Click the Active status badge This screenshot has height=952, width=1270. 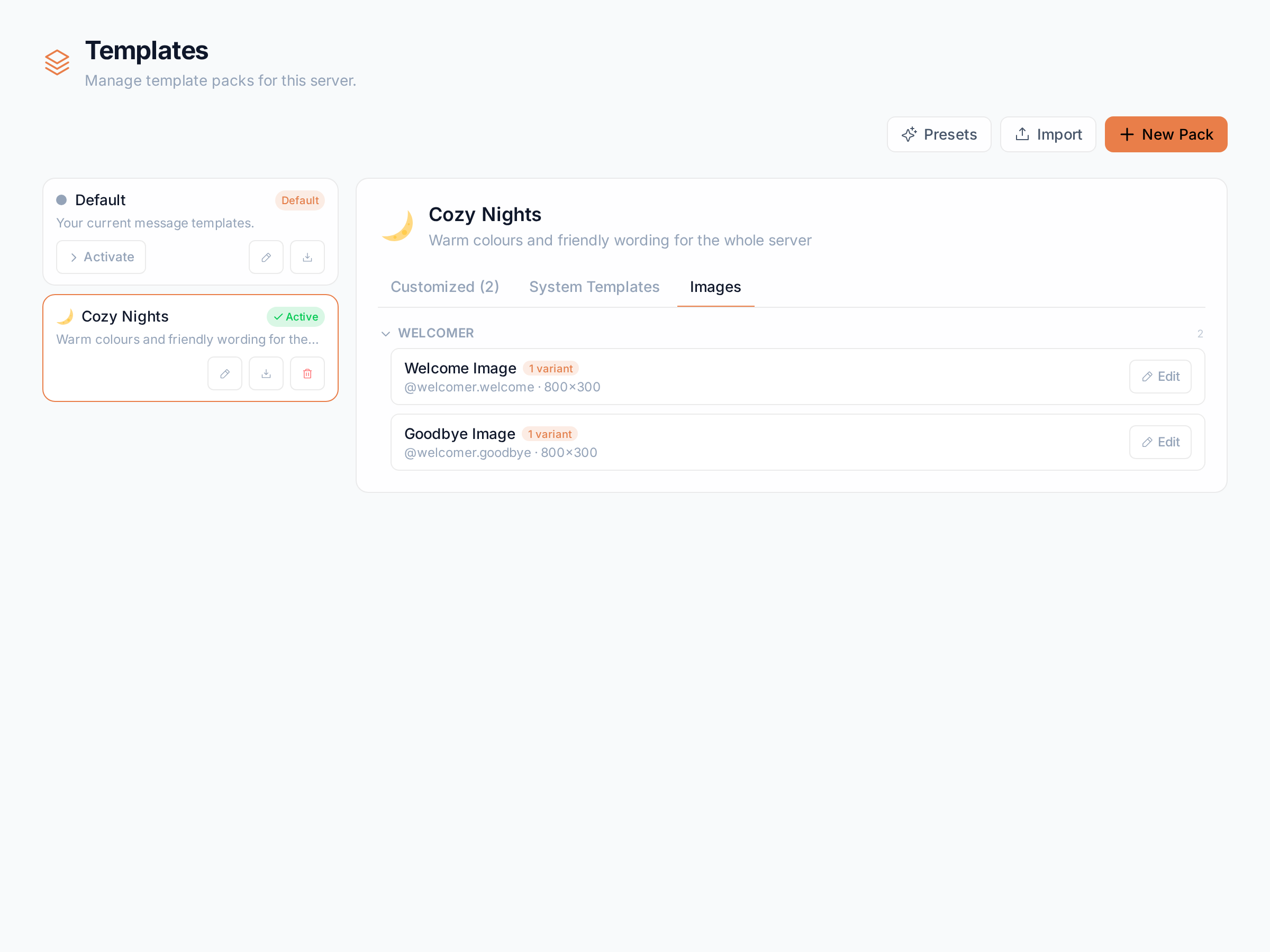(296, 317)
